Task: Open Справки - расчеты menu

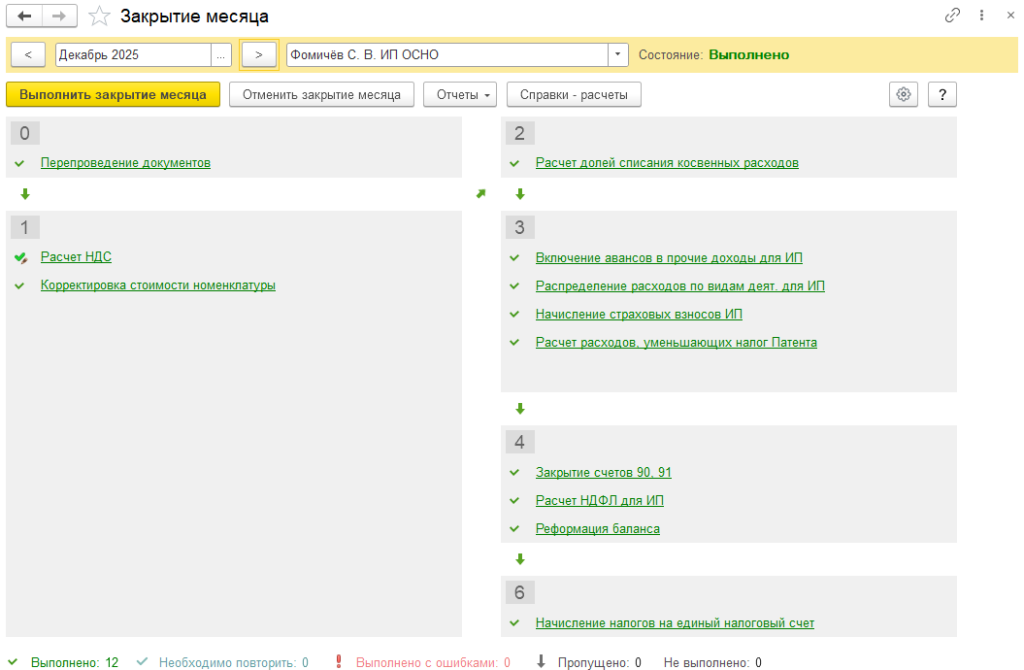Action: tap(573, 94)
